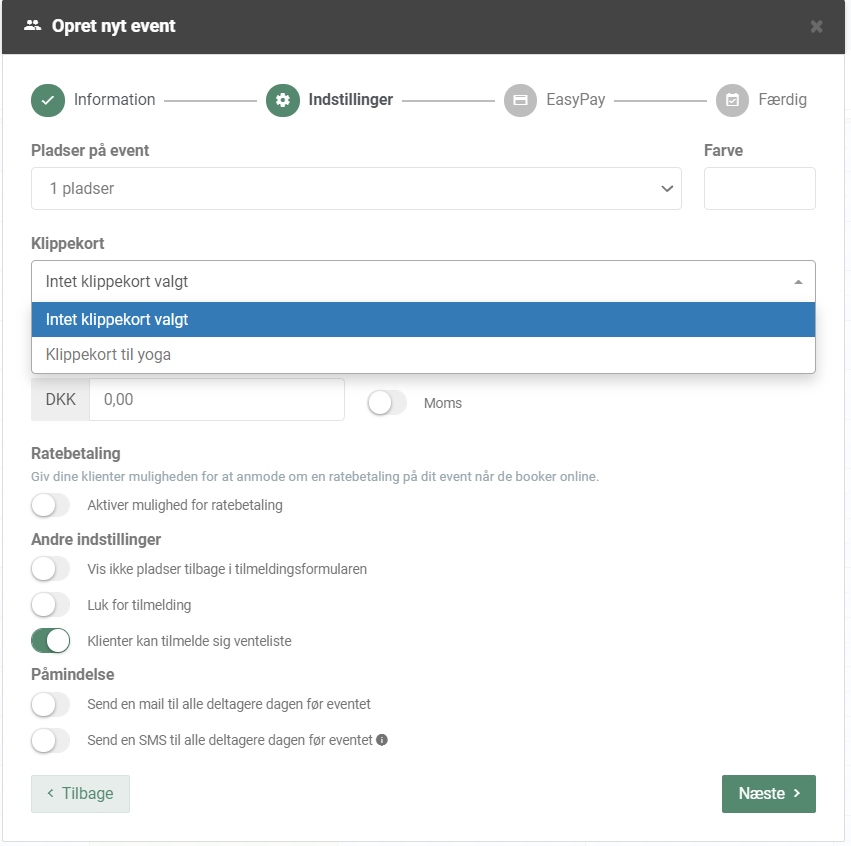Enable the Moms toggle
This screenshot has width=851, height=846.
click(x=387, y=403)
